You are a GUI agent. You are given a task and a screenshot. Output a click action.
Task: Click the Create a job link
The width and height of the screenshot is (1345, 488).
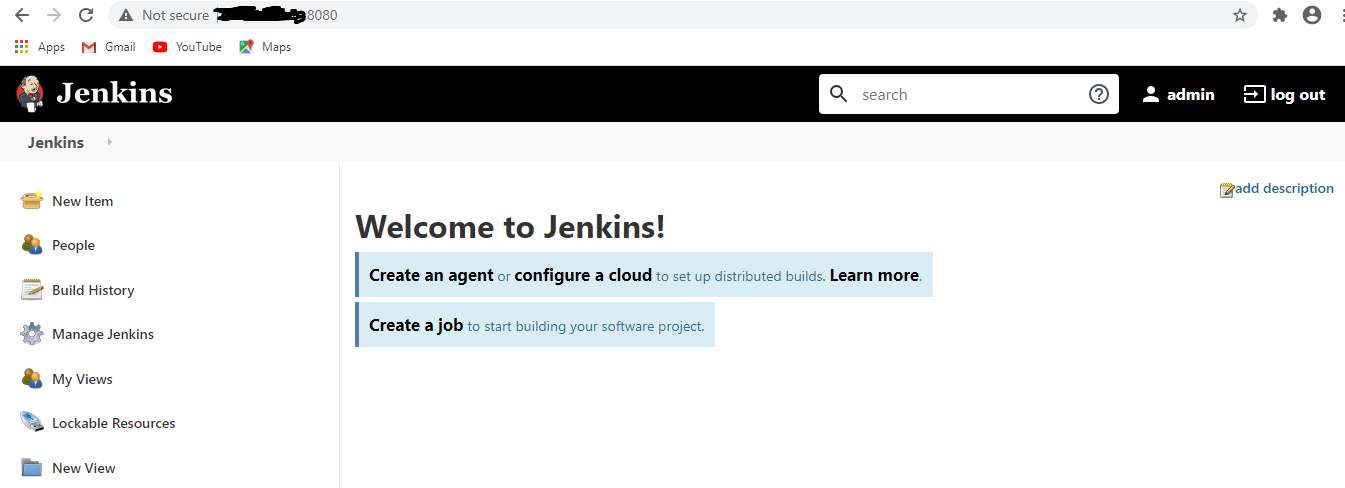[416, 325]
